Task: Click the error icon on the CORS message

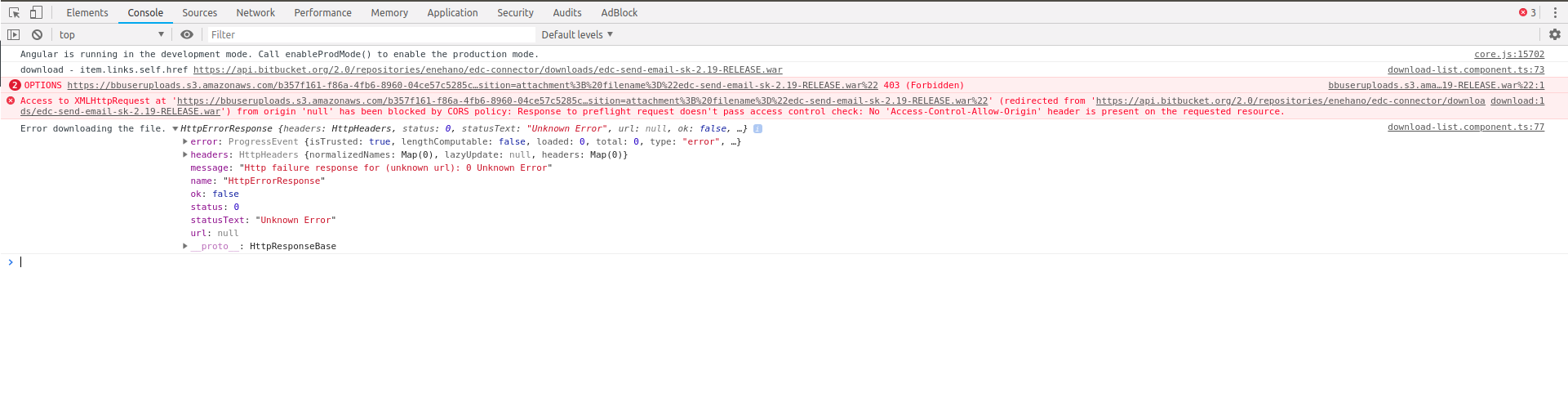Action: [11, 100]
